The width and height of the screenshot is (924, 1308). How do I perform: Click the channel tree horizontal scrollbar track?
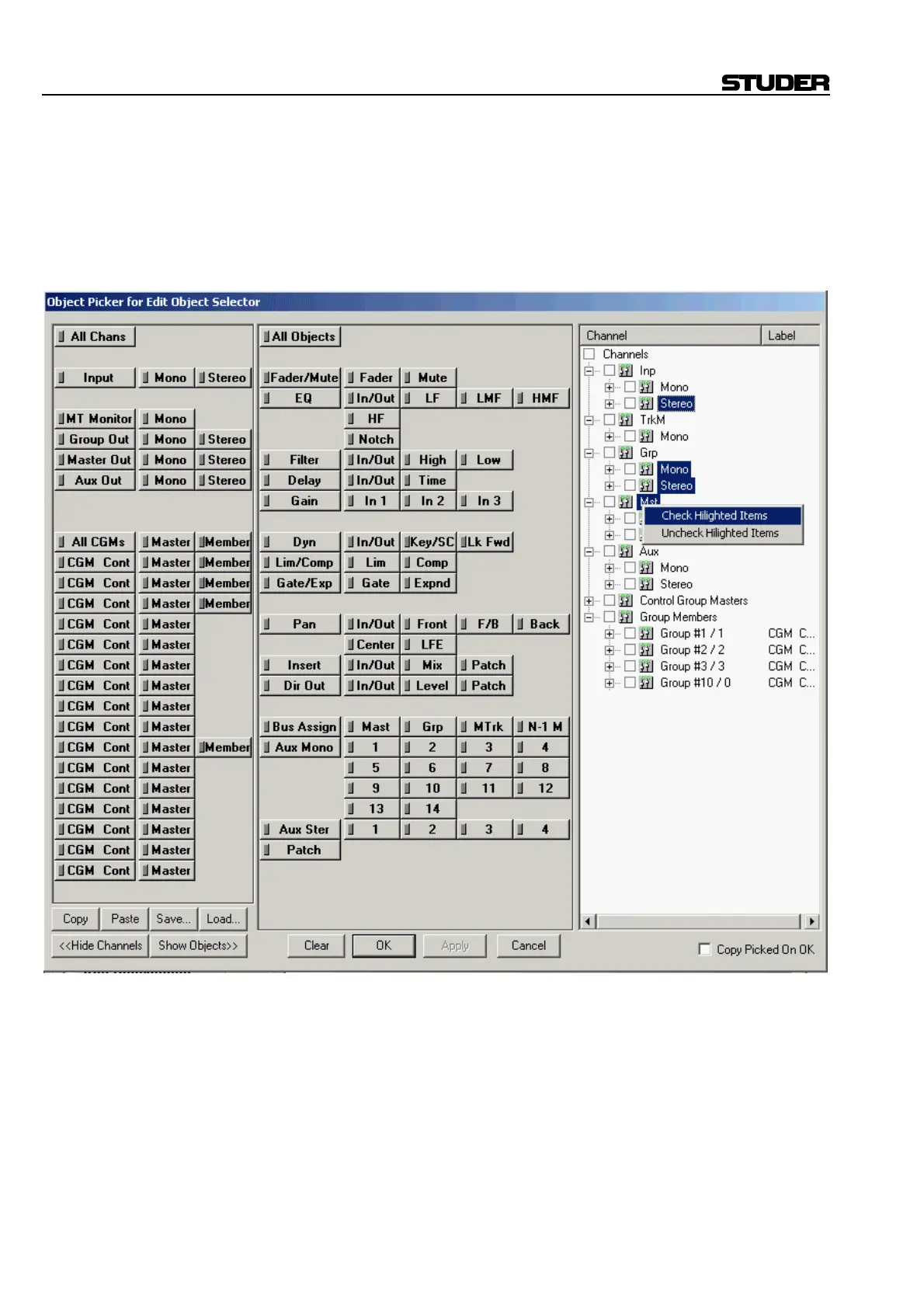point(698,922)
